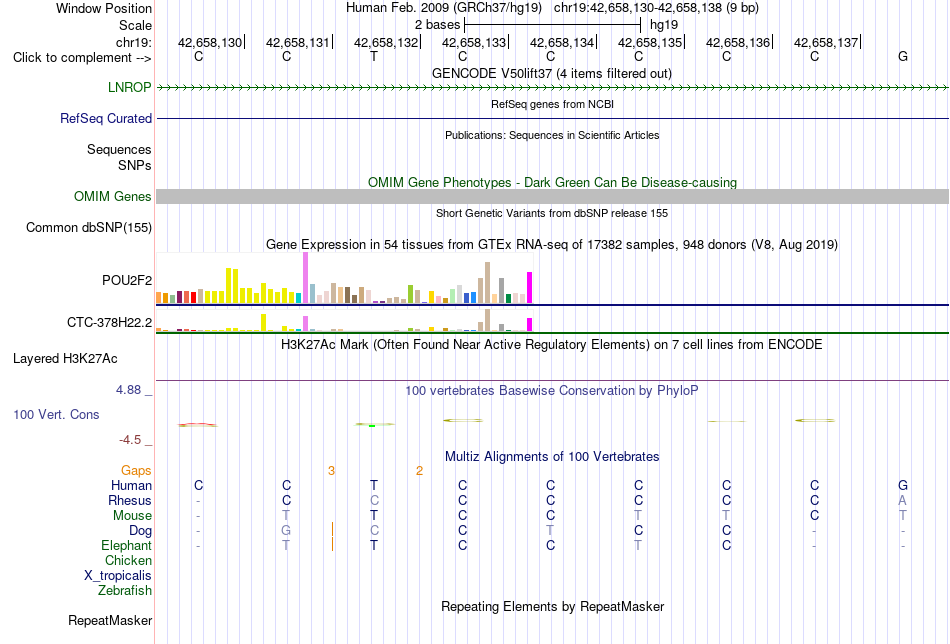The height and width of the screenshot is (644, 950).
Task: Click the tallest violet bar in POU2F2 chart
Action: click(x=305, y=277)
